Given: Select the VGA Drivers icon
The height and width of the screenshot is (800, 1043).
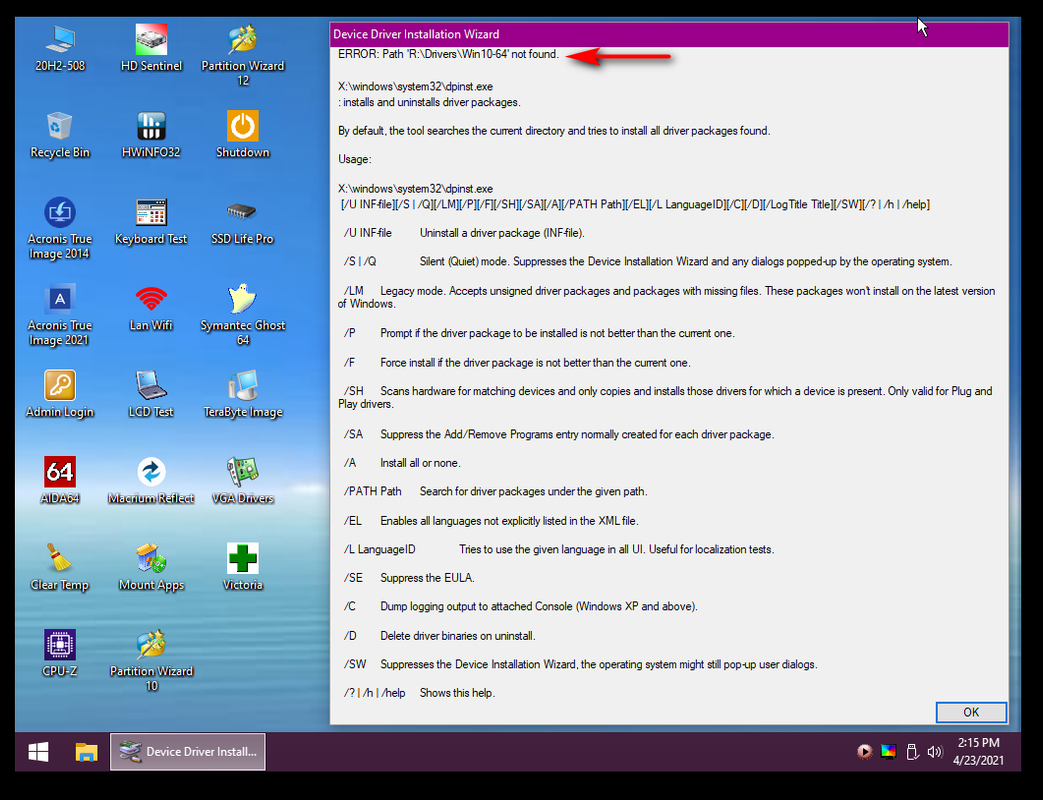Looking at the screenshot, I should pyautogui.click(x=243, y=481).
